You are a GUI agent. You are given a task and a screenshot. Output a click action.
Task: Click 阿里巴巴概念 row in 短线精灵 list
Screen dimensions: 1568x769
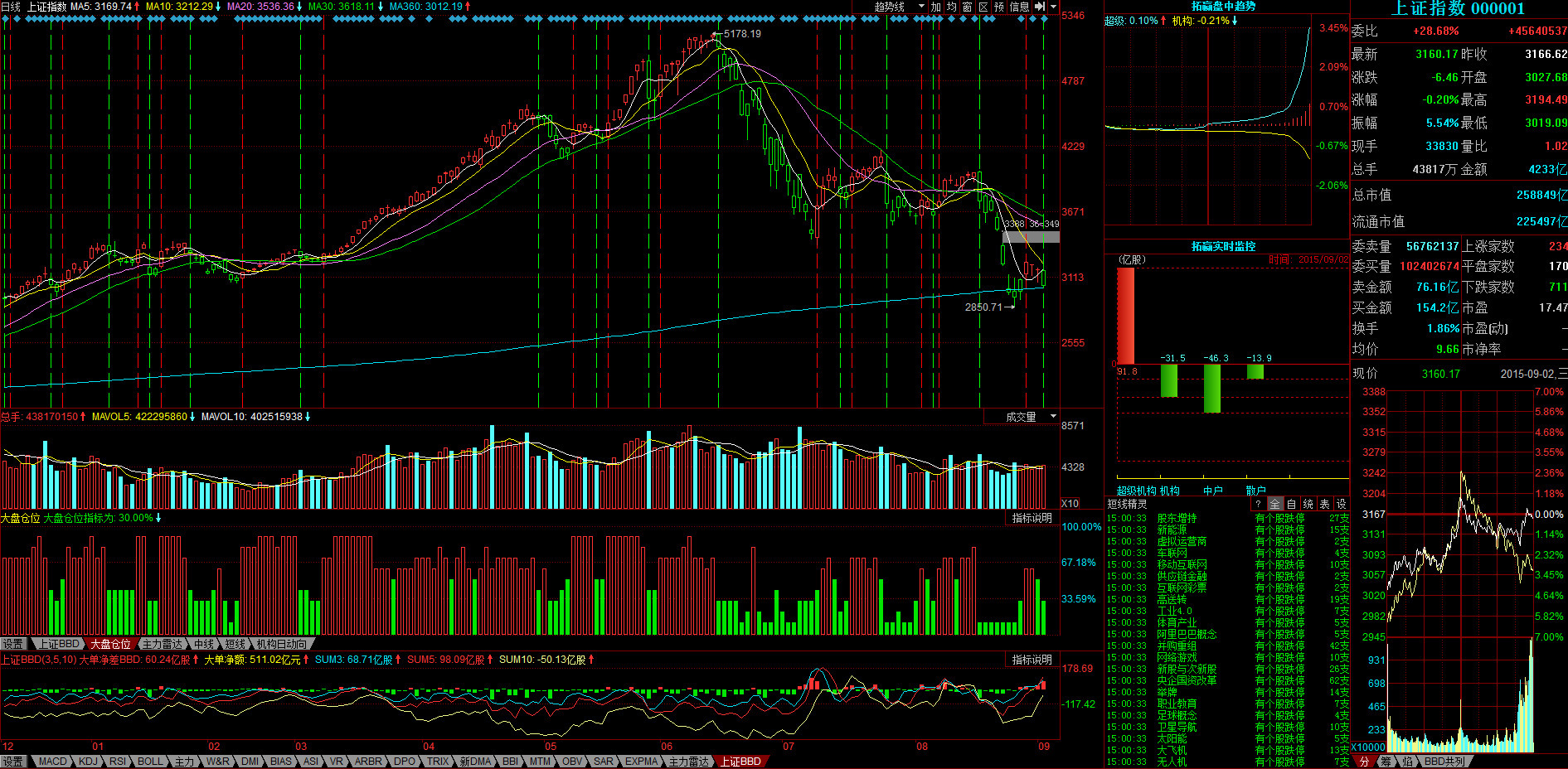(1228, 635)
